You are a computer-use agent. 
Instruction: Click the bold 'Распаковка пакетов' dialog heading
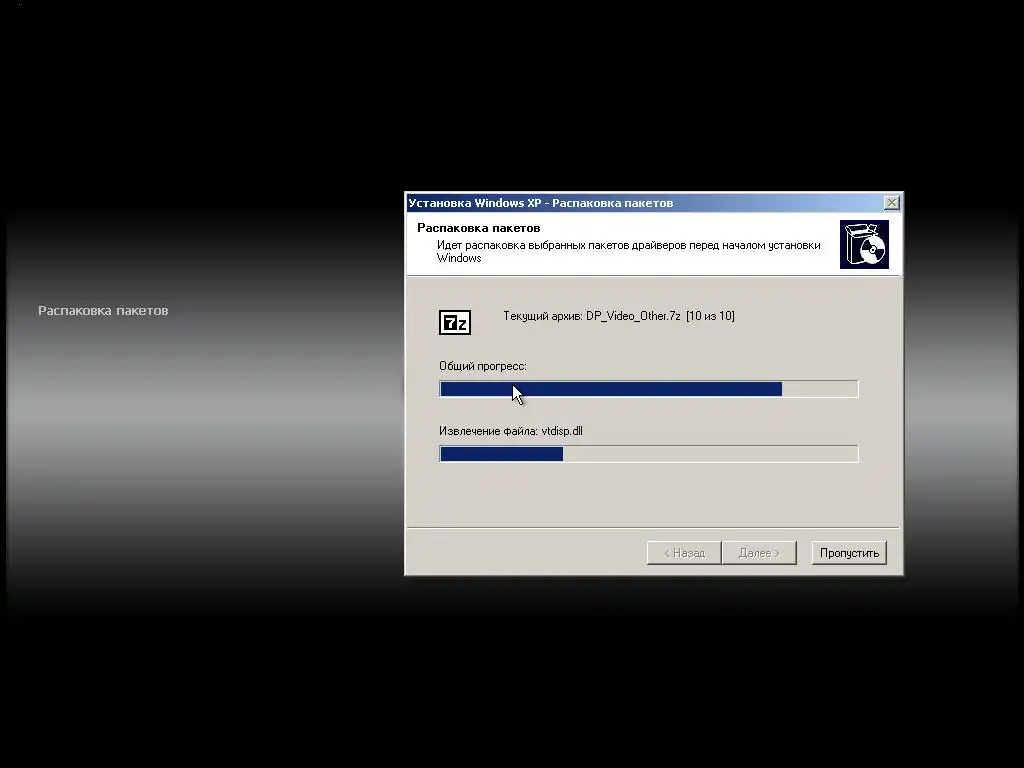point(479,228)
